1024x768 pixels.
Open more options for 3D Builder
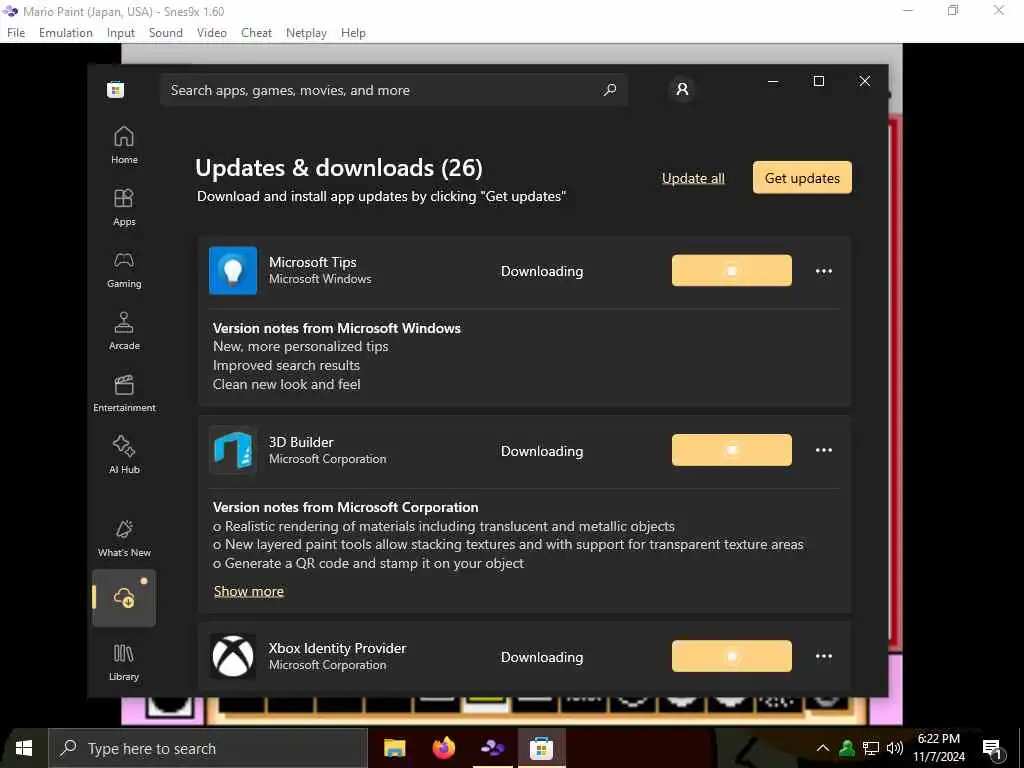pos(824,450)
